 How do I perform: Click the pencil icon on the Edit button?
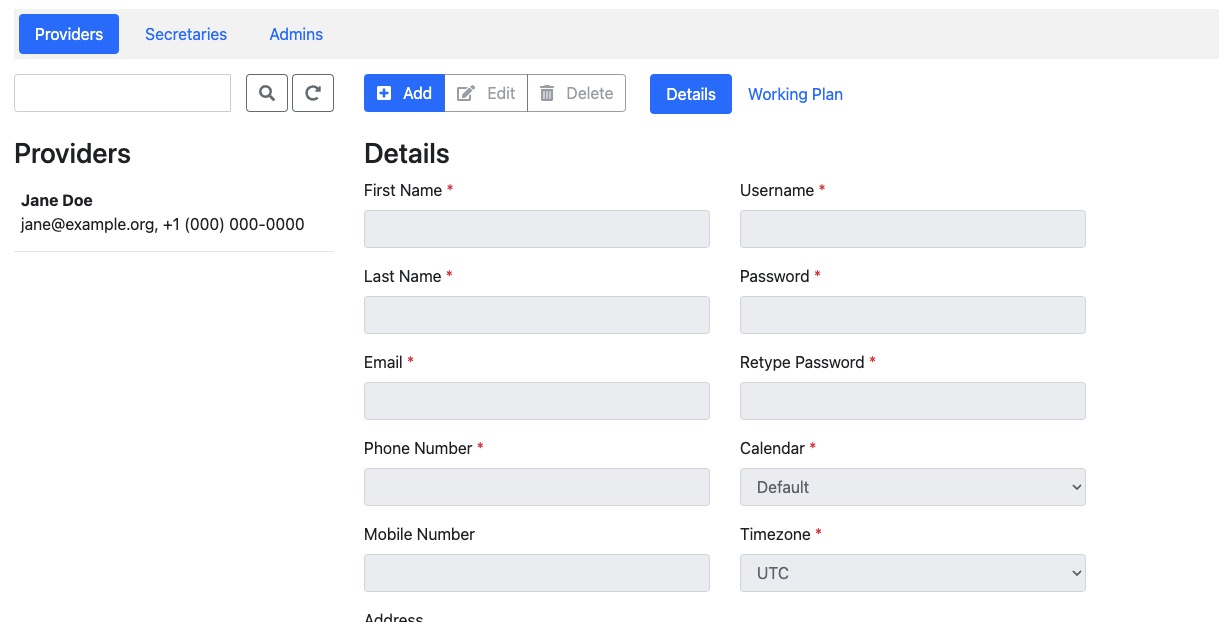(465, 92)
